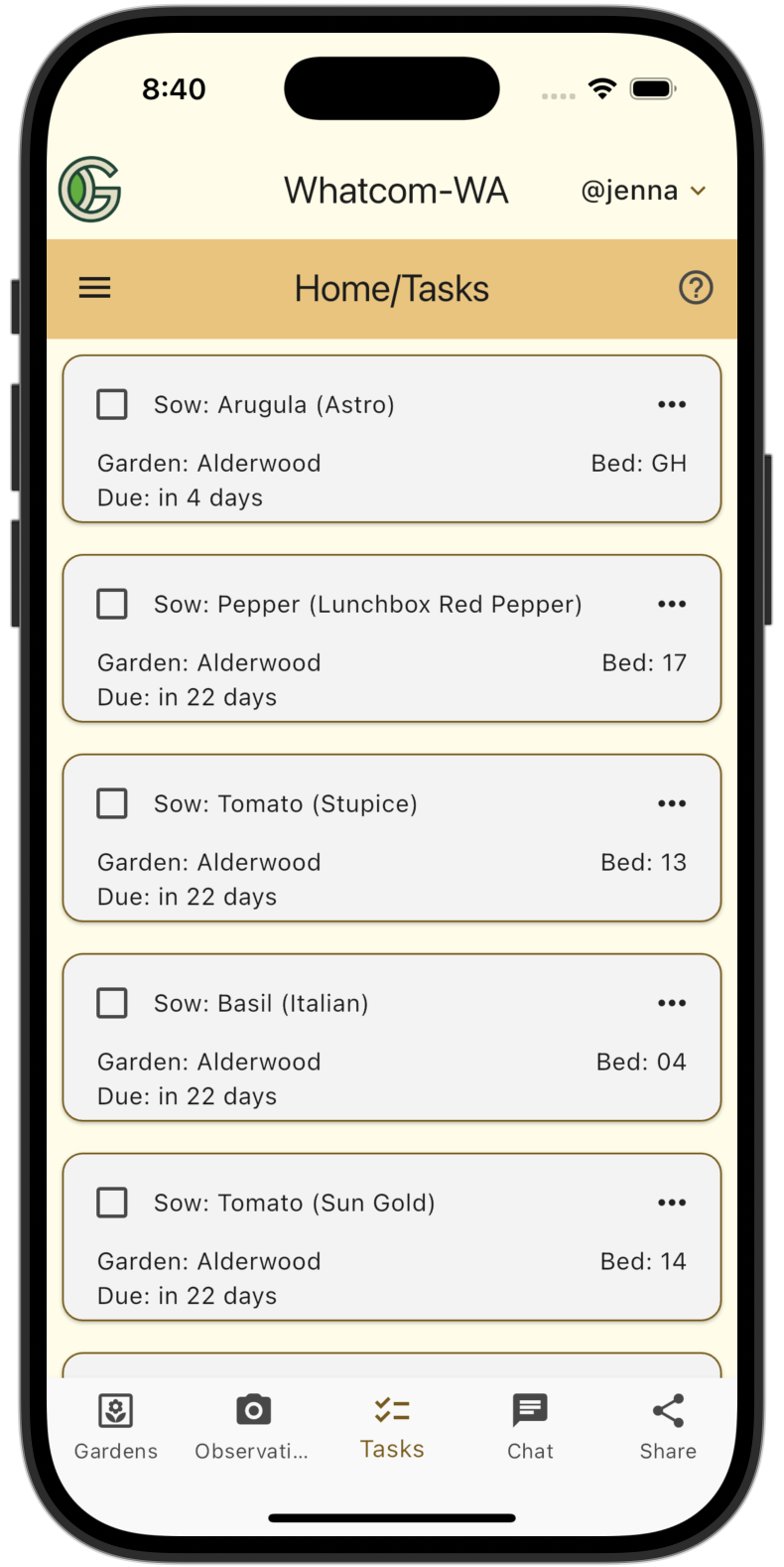Click the Whatcom-WA chapter title
Viewport: 784px width, 1567px height.
(396, 191)
